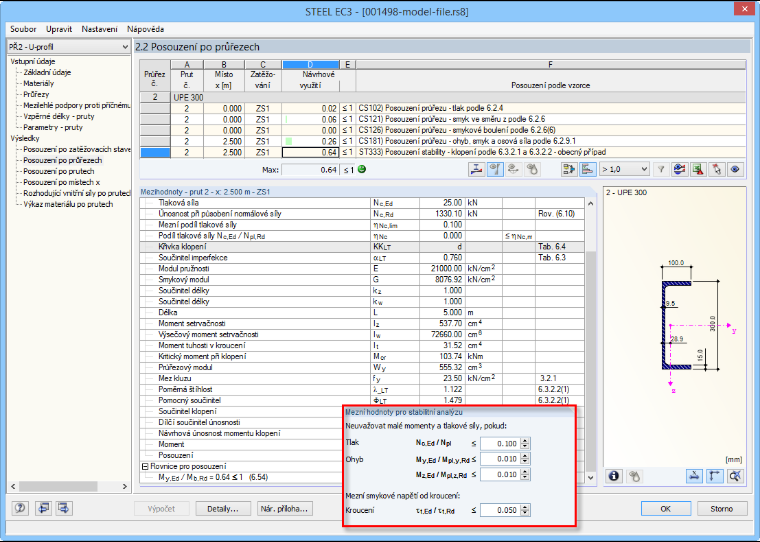Open Vzpěrné délky - pruty

59,116
